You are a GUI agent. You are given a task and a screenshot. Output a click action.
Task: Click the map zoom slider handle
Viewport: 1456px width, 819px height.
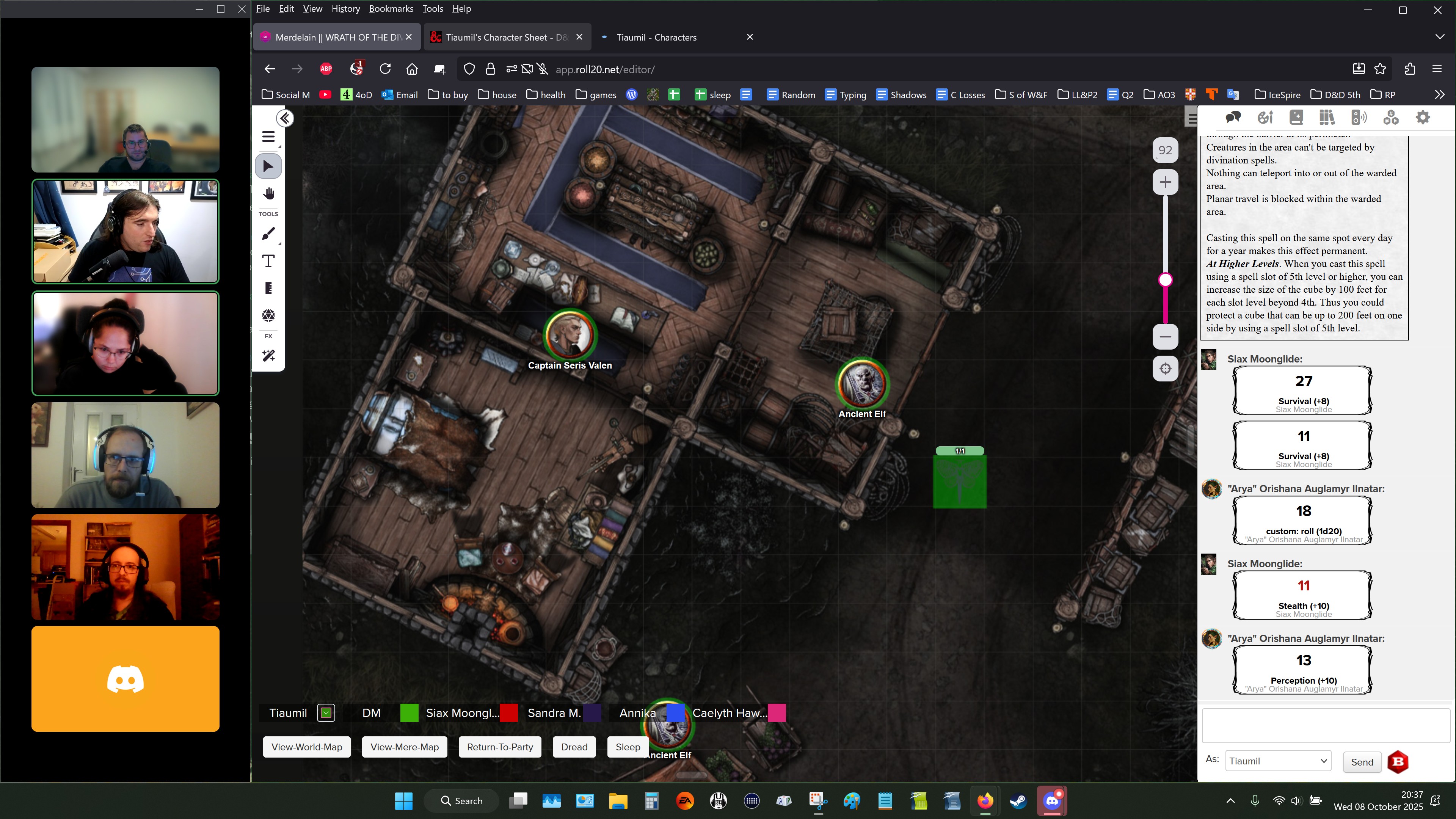pos(1166,280)
